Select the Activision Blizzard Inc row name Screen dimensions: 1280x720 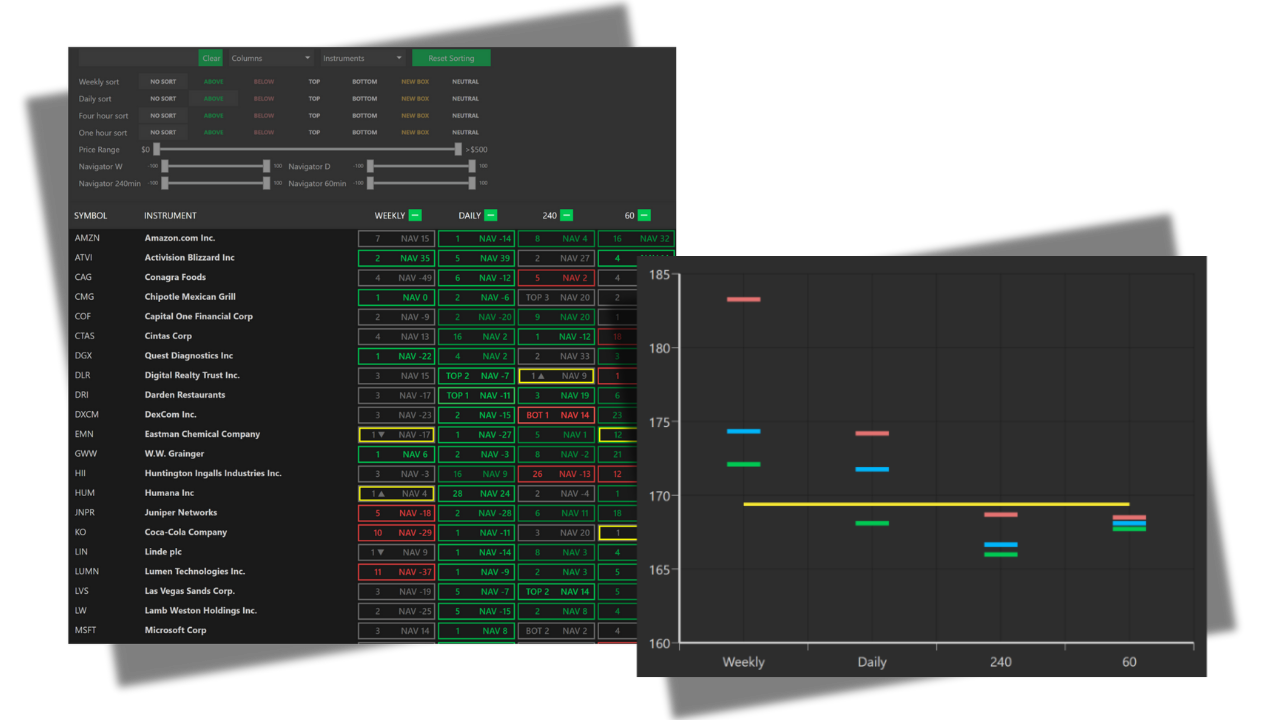click(190, 258)
